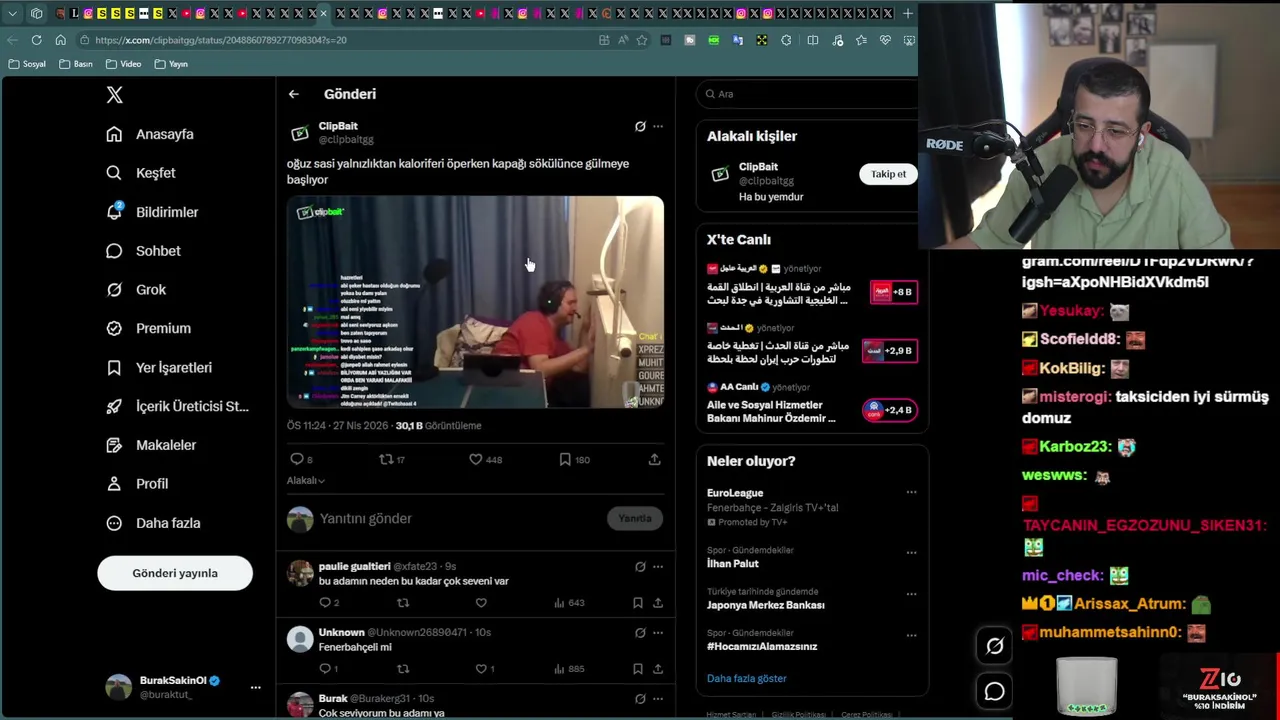Screen dimensions: 1280x720
Task: Add page to browser favorites star
Action: 642,40
